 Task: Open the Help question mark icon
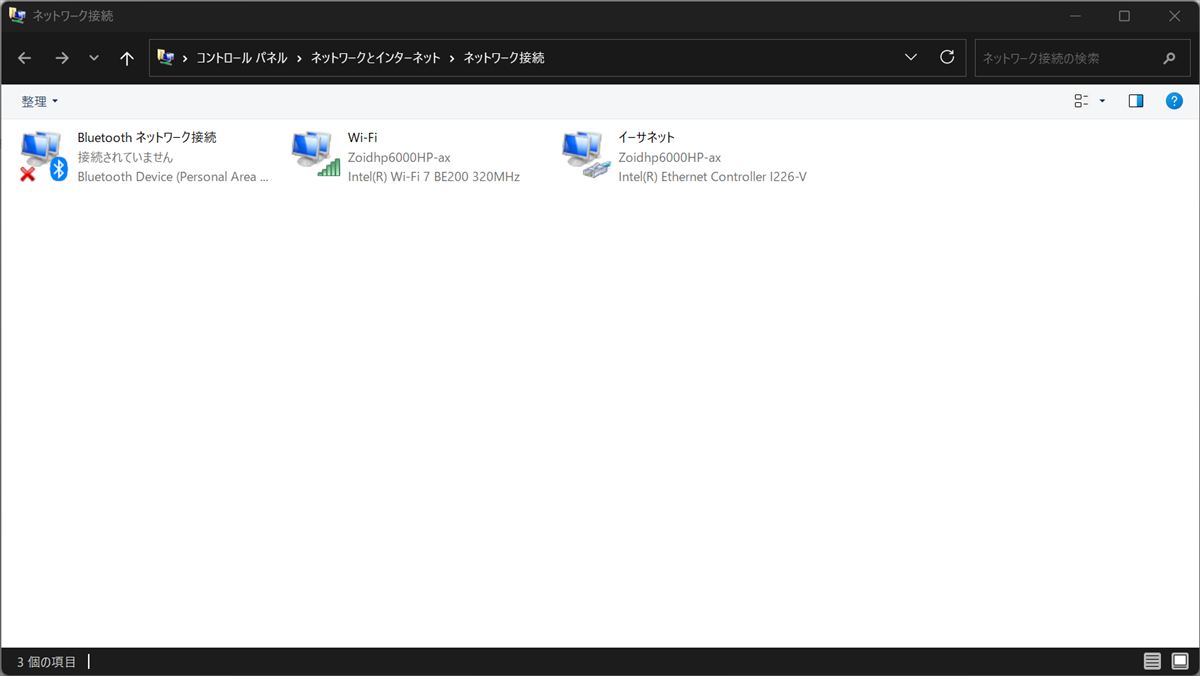(x=1174, y=101)
